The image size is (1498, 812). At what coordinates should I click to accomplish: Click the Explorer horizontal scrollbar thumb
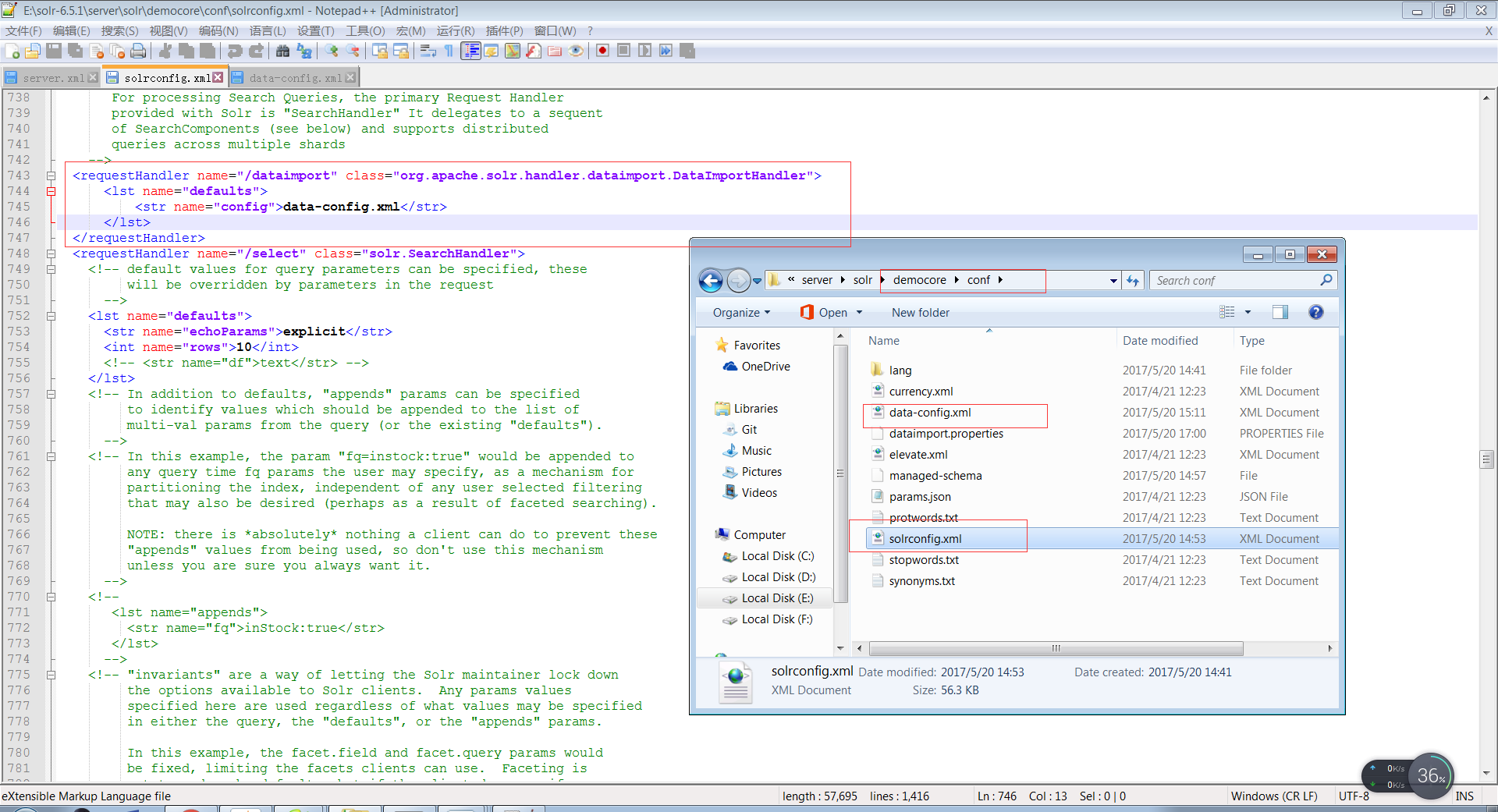pyautogui.click(x=1056, y=649)
